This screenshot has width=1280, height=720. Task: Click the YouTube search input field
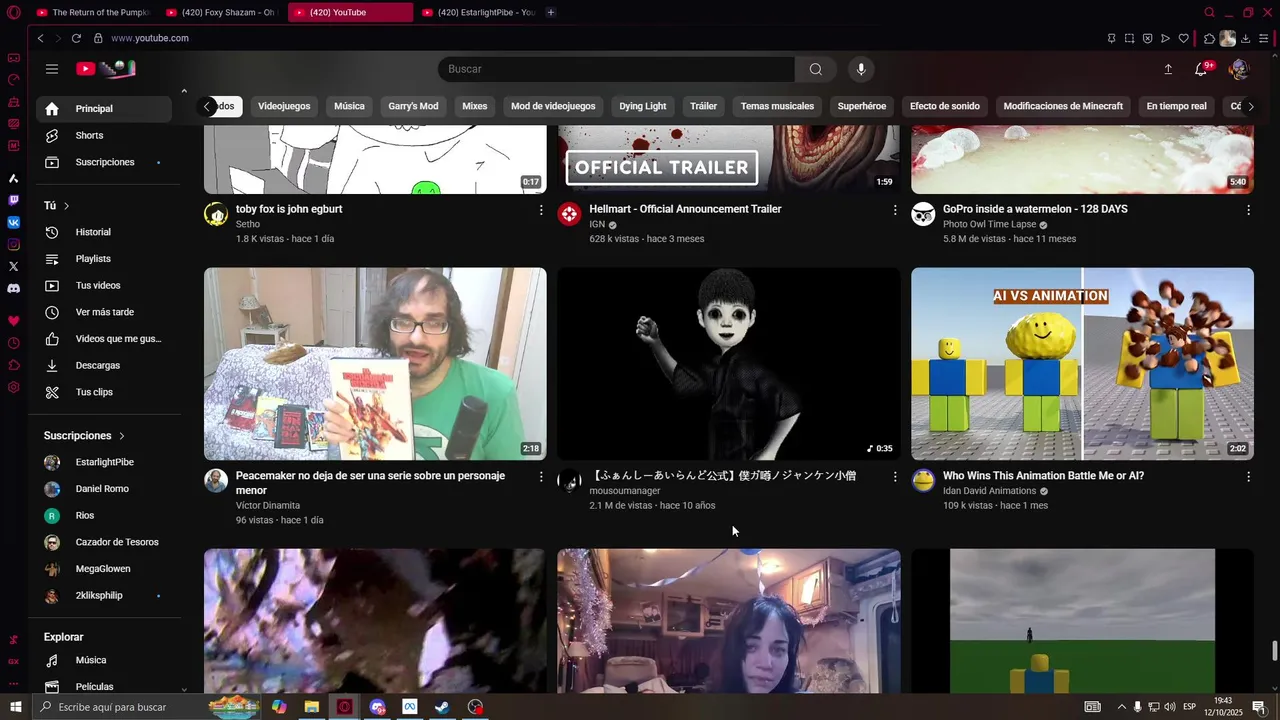(x=617, y=69)
